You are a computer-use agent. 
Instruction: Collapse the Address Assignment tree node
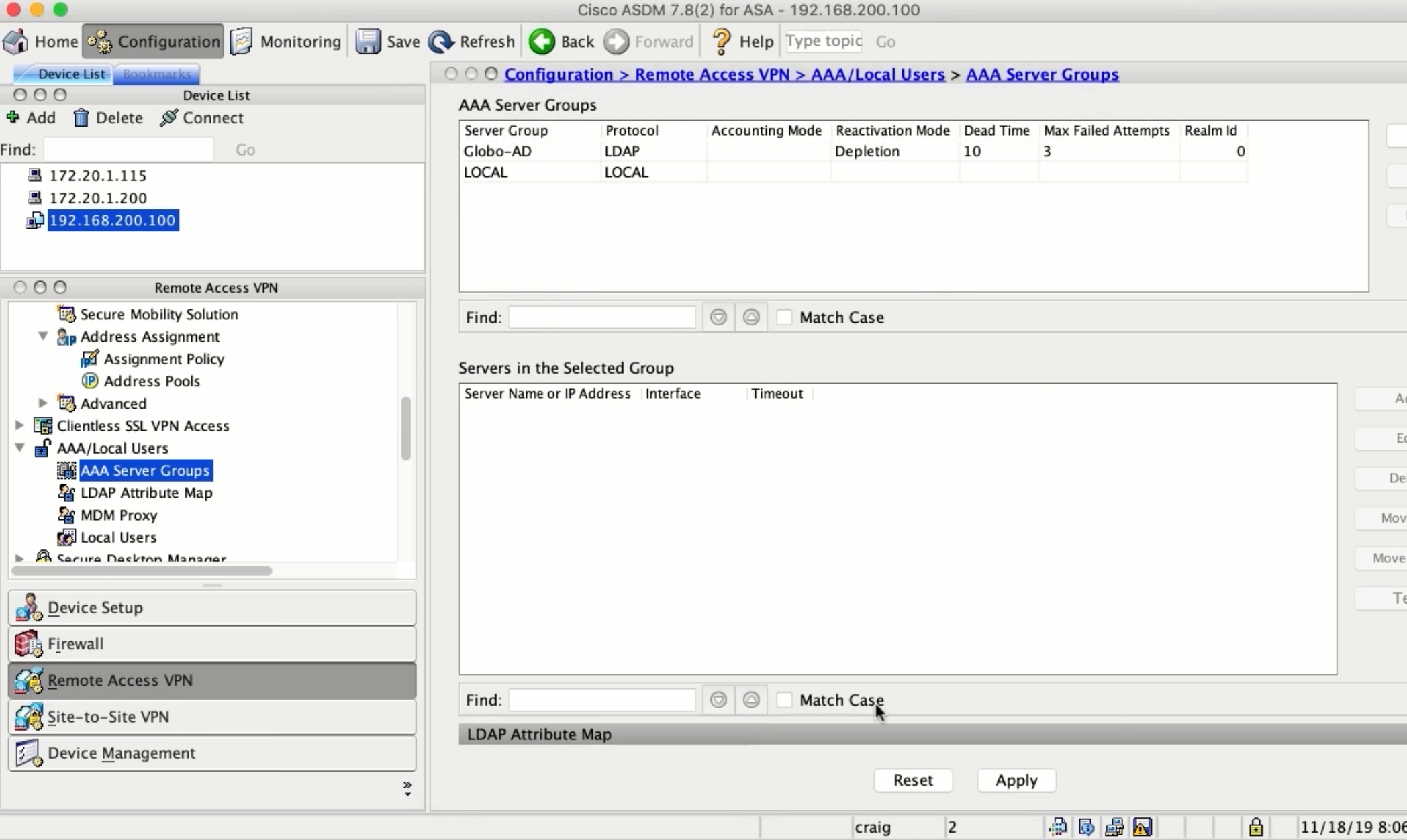[43, 336]
